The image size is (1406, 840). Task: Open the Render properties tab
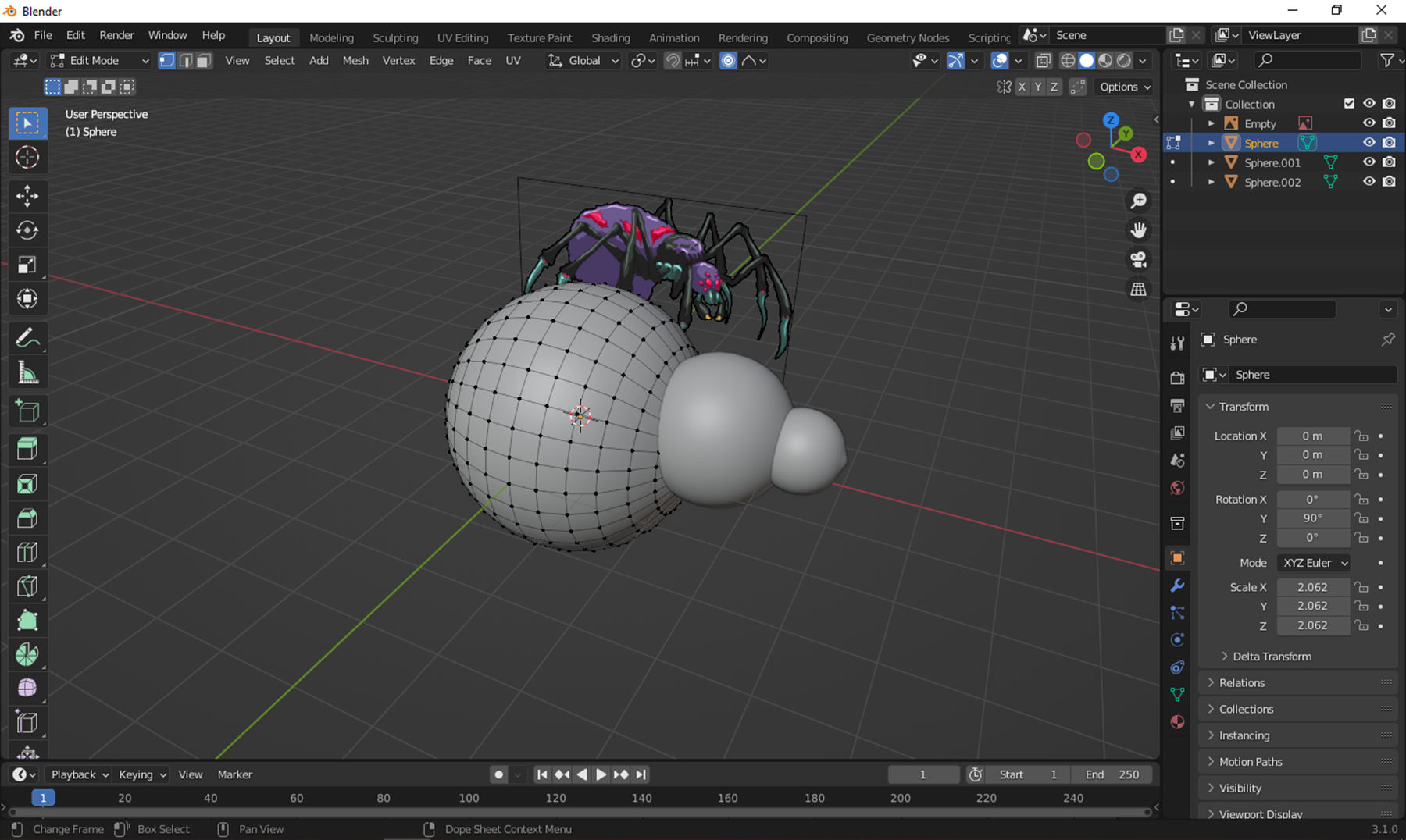[x=1177, y=378]
